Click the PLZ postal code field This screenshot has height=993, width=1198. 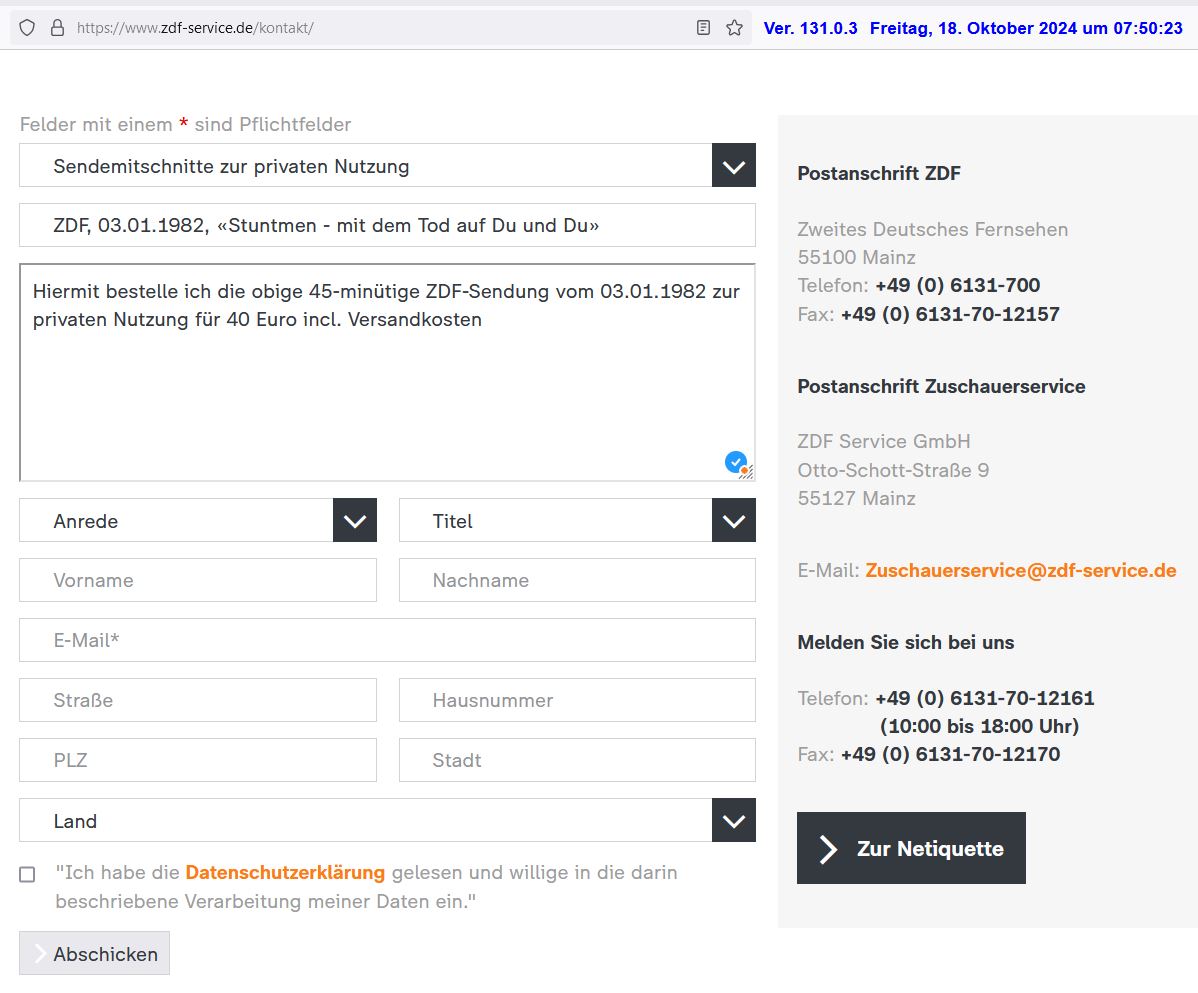tap(198, 761)
